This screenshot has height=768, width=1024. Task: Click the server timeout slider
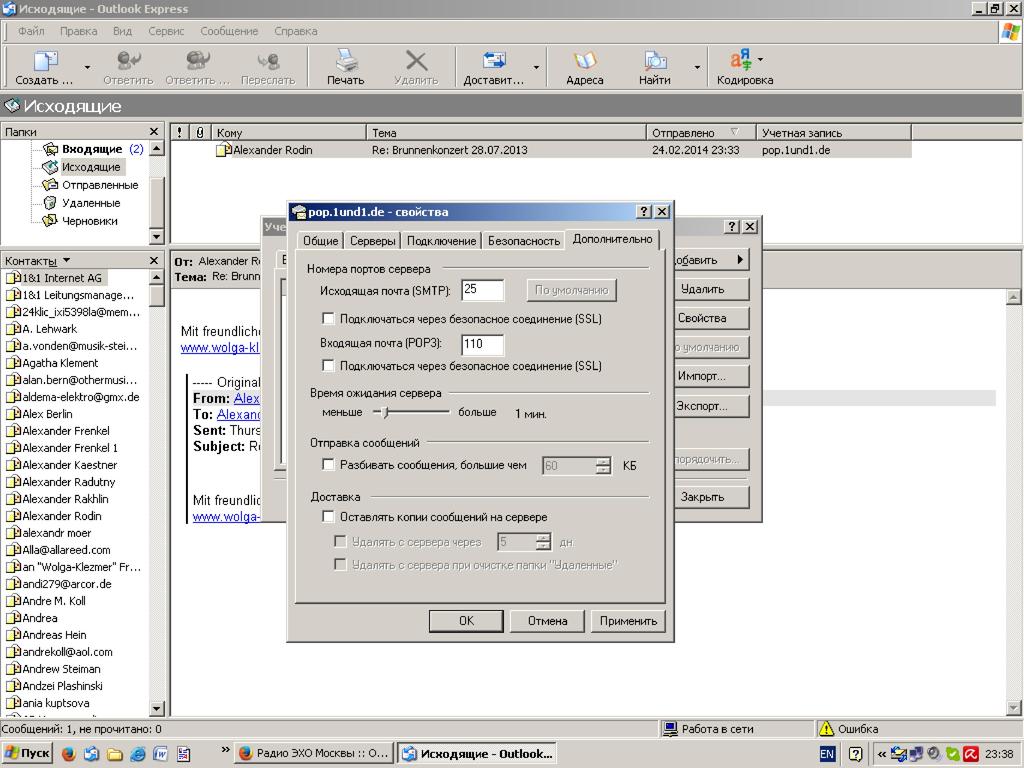(x=387, y=412)
